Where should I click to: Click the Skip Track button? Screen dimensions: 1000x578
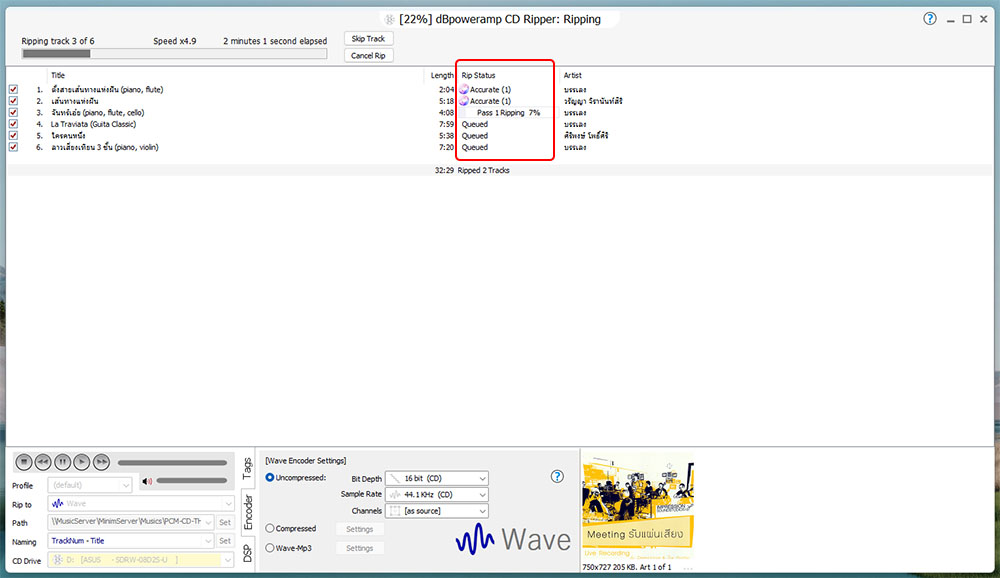[368, 39]
